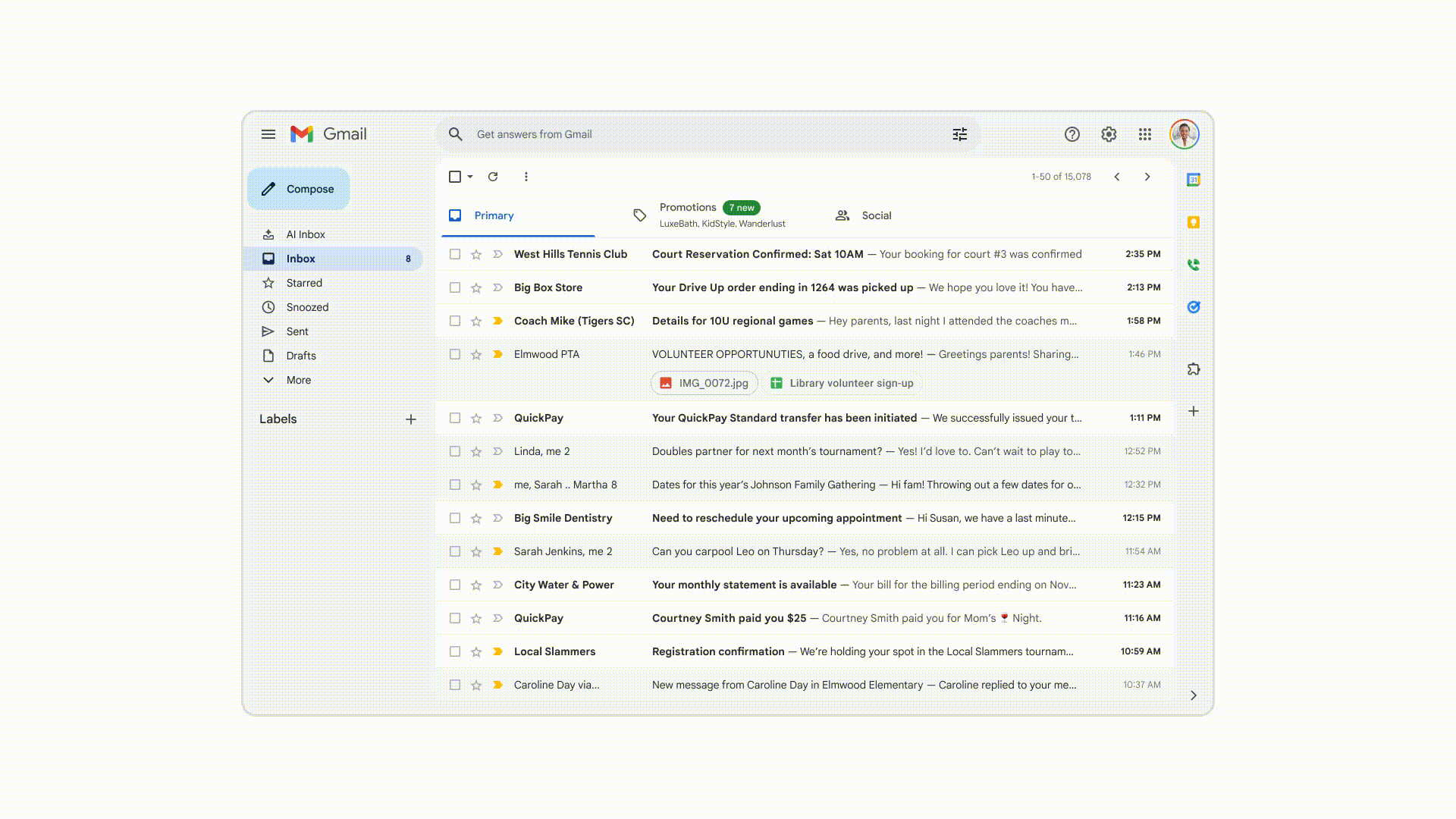This screenshot has height=819, width=1456.
Task: Open Google Tasks in the side panel
Action: tap(1193, 307)
